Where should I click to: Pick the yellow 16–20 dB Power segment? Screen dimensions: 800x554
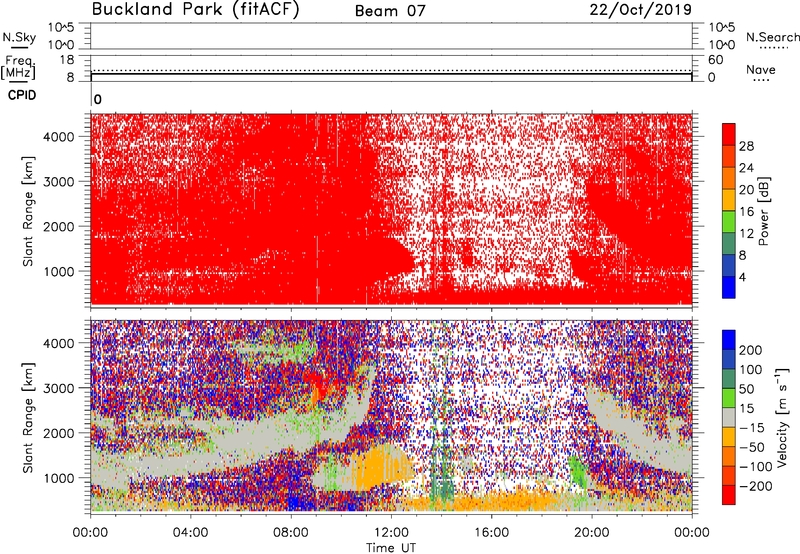729,199
